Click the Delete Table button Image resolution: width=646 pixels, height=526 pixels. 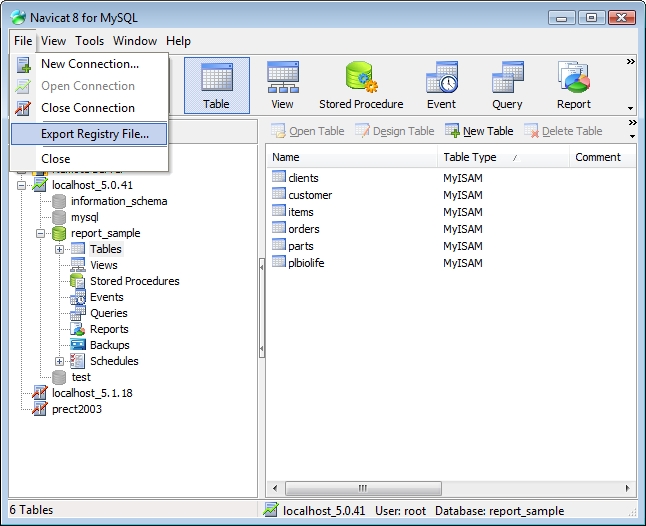tap(563, 131)
